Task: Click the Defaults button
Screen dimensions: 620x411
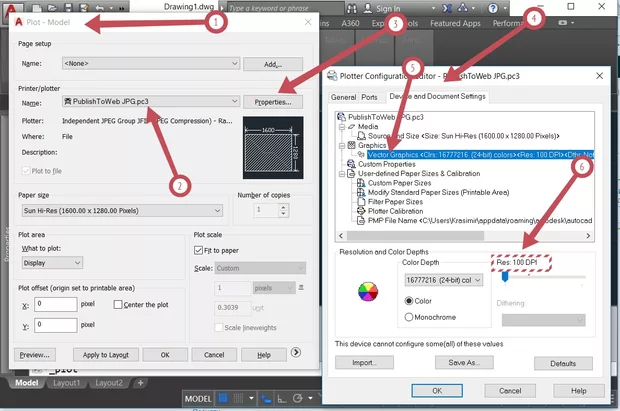Action: click(x=563, y=363)
